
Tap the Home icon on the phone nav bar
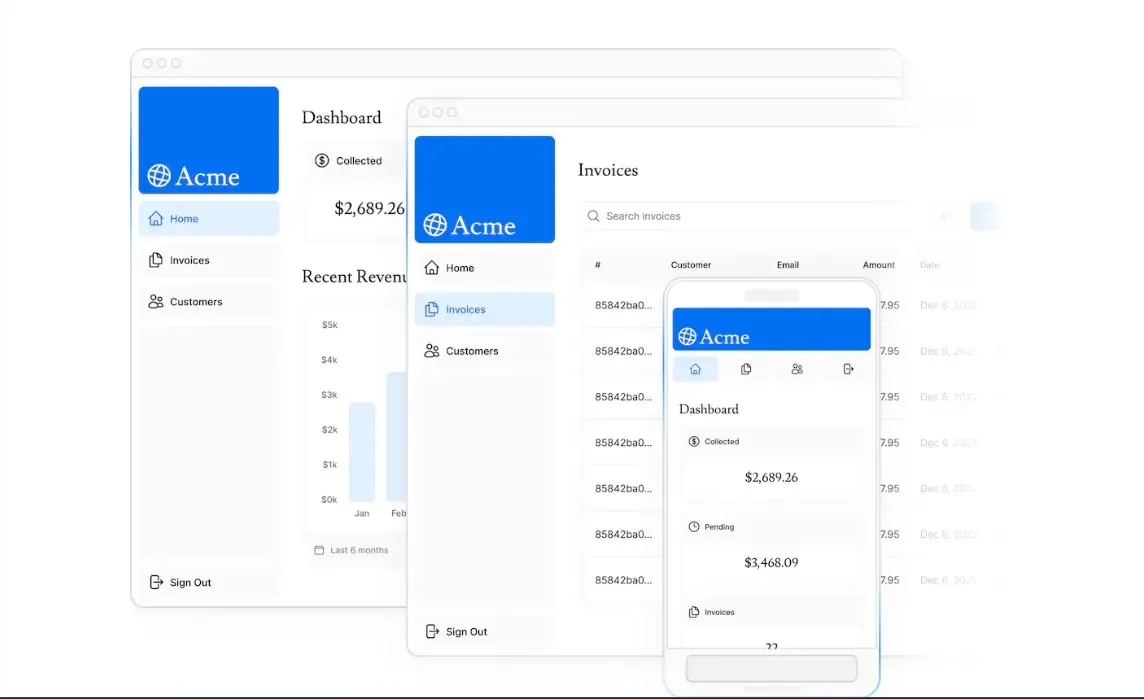[695, 369]
